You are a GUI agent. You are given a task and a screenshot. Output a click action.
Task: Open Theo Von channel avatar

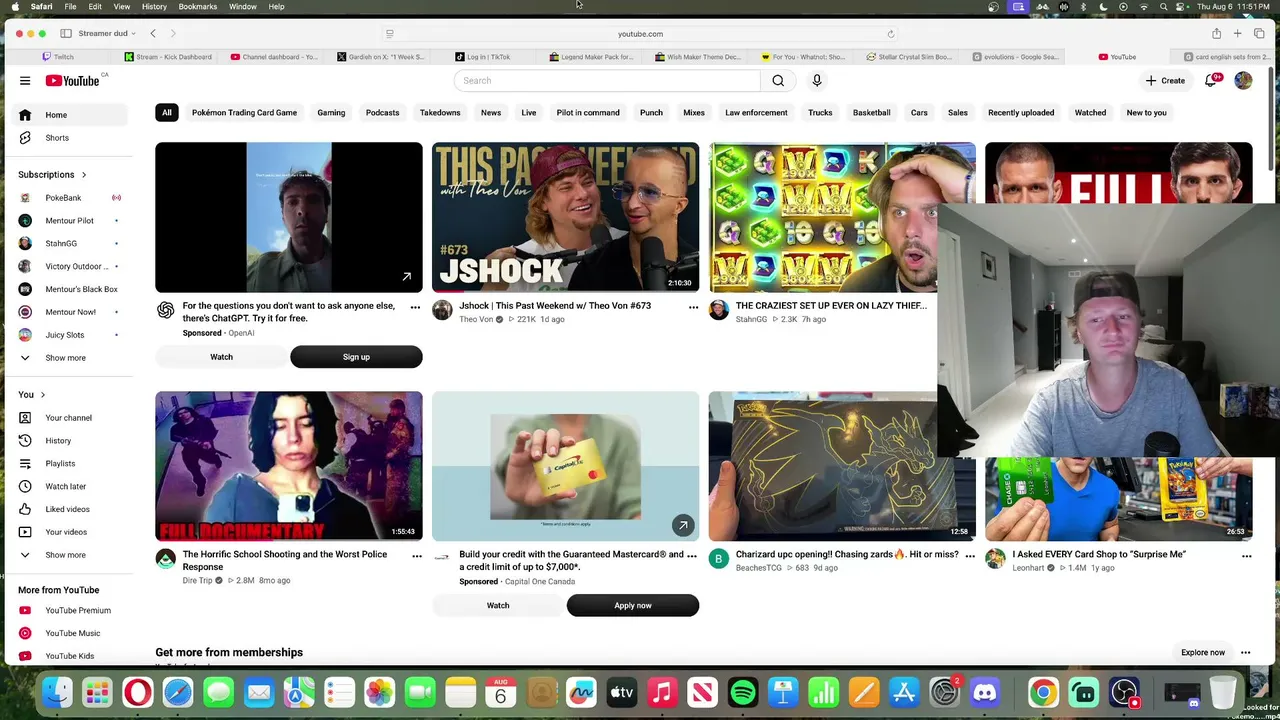pyautogui.click(x=442, y=310)
